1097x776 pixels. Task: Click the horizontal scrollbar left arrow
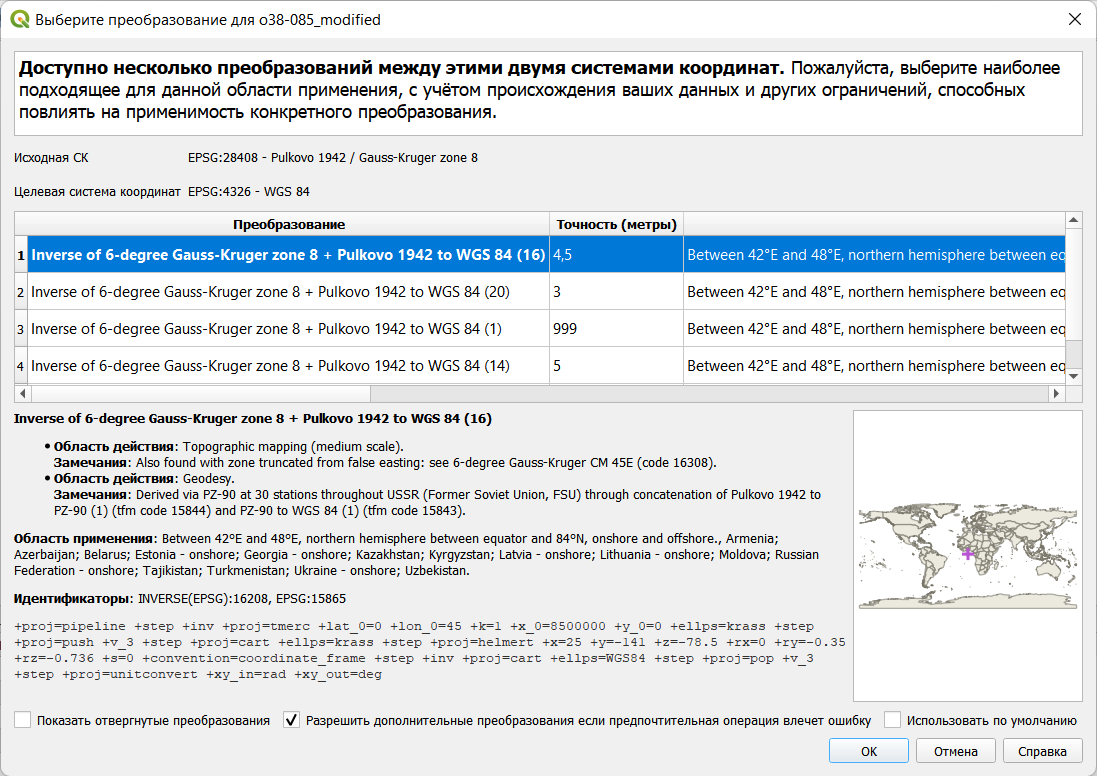pyautogui.click(x=22, y=393)
